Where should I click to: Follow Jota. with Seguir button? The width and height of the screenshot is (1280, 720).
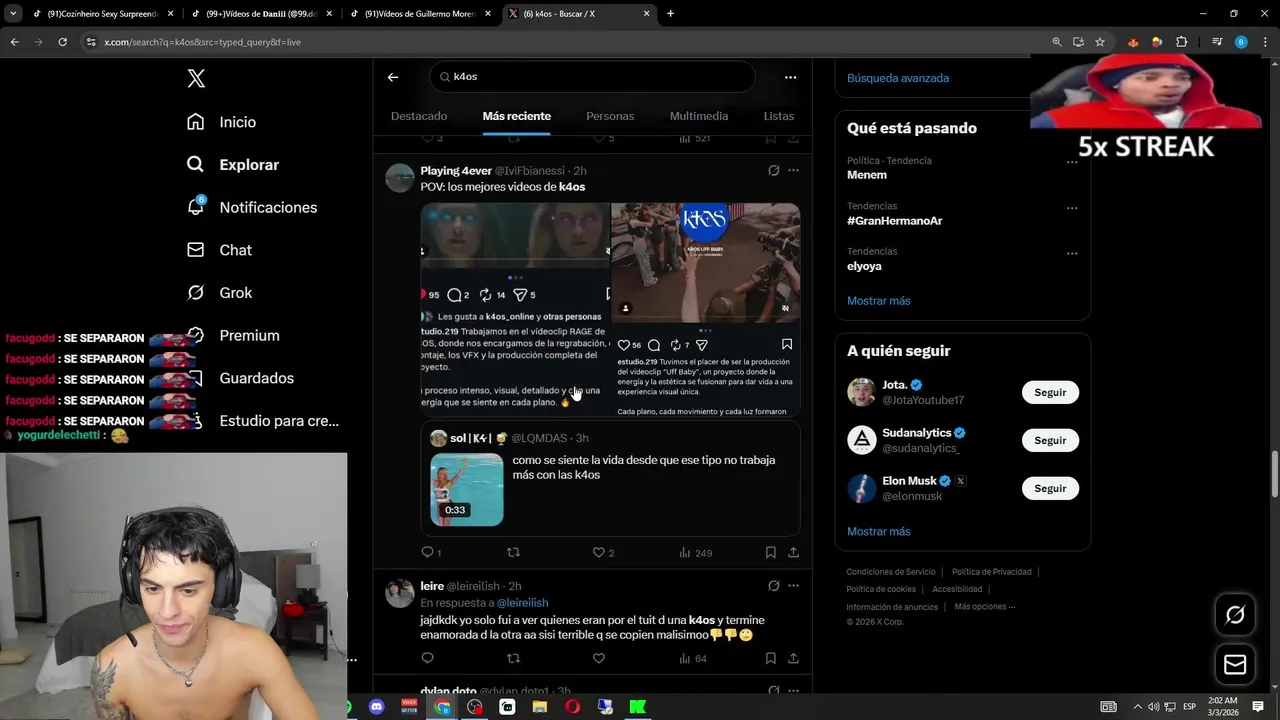click(x=1050, y=392)
